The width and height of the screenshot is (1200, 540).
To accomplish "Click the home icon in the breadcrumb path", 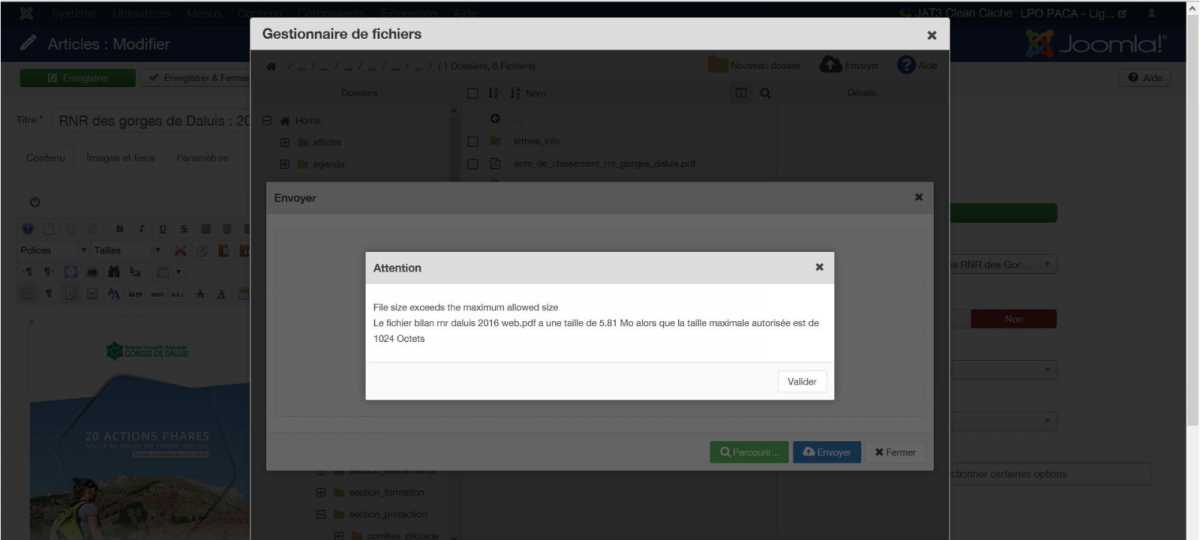I will tap(271, 66).
